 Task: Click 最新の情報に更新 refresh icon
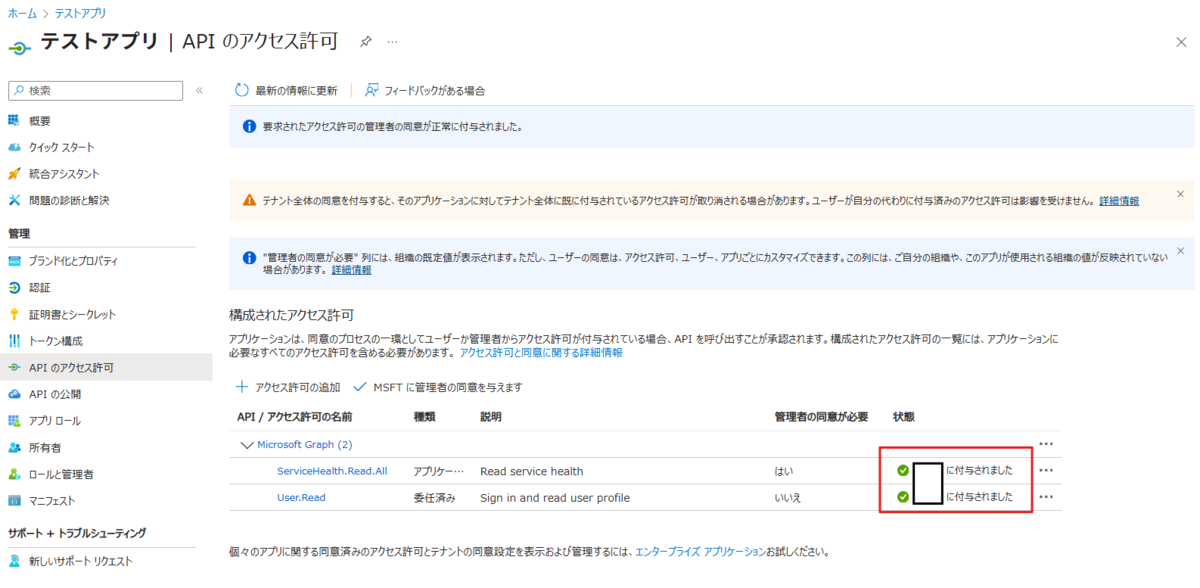coord(241,90)
